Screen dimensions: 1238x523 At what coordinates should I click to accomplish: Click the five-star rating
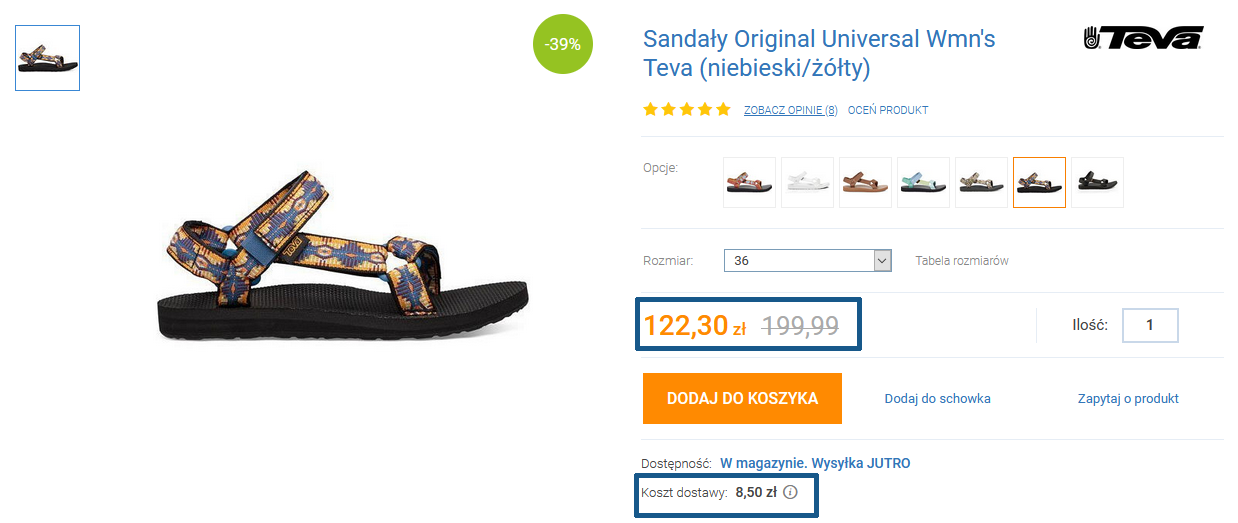coord(687,110)
